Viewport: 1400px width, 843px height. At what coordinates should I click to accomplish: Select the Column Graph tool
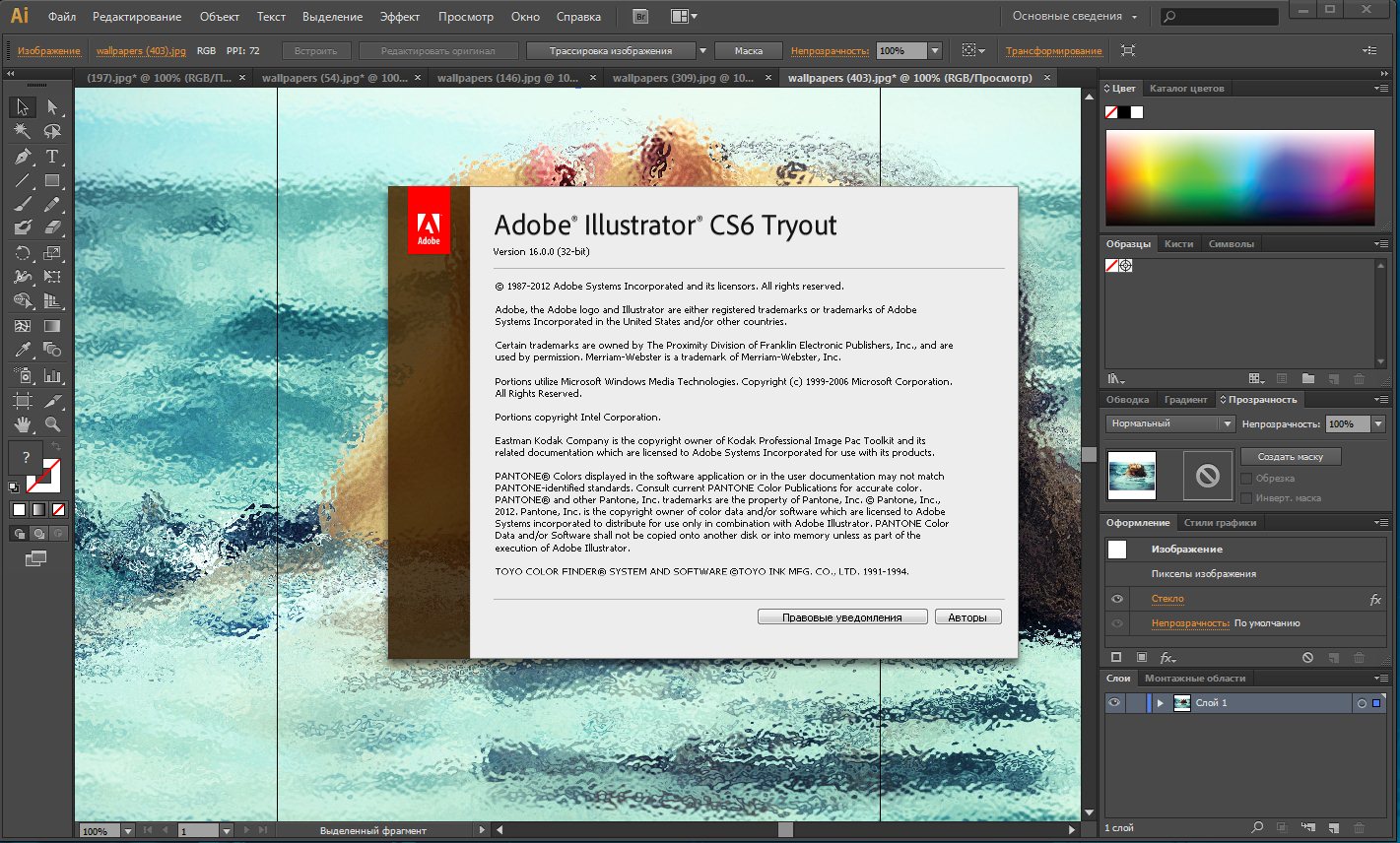click(52, 376)
